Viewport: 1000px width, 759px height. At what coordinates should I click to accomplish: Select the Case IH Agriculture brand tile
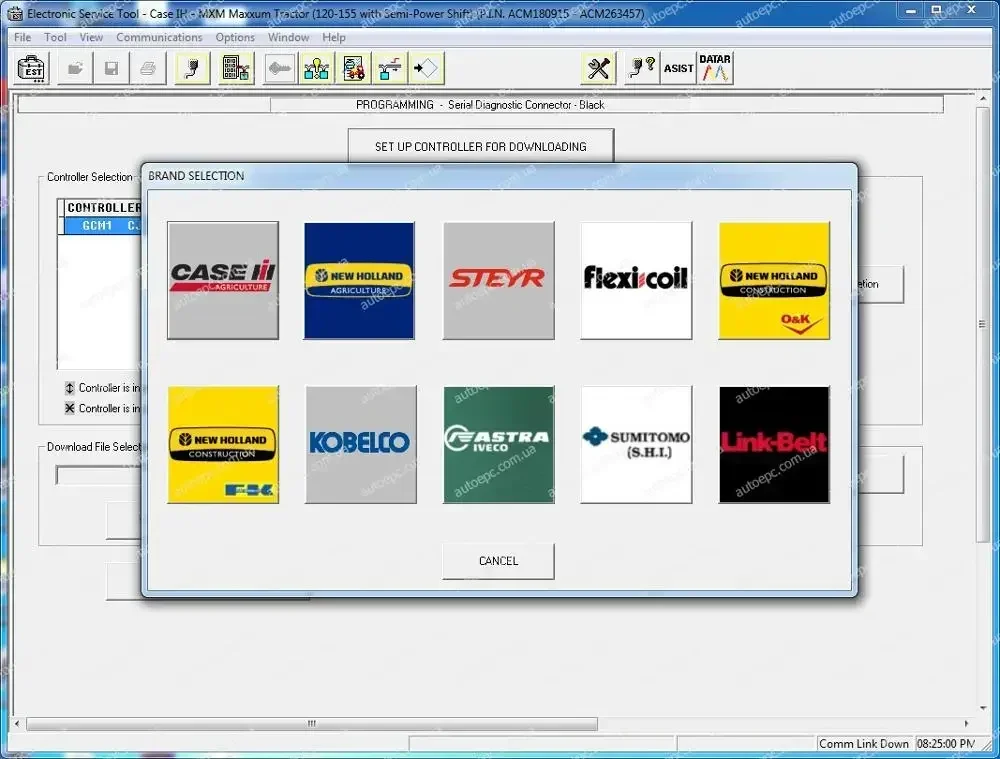(223, 281)
